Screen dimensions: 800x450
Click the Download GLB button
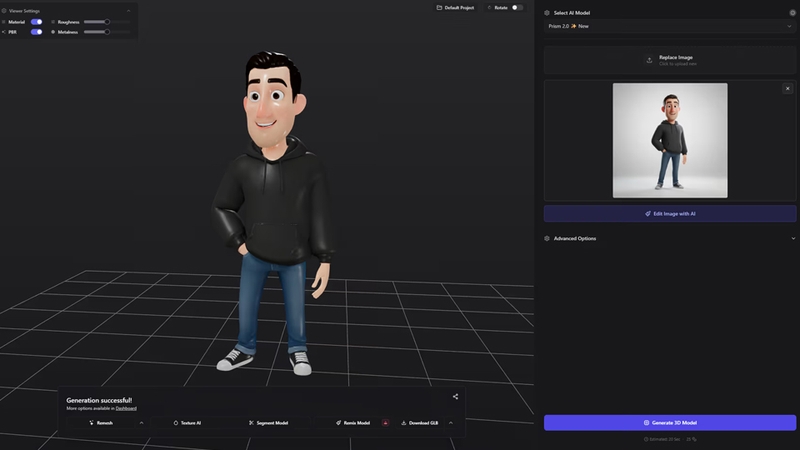tap(419, 423)
